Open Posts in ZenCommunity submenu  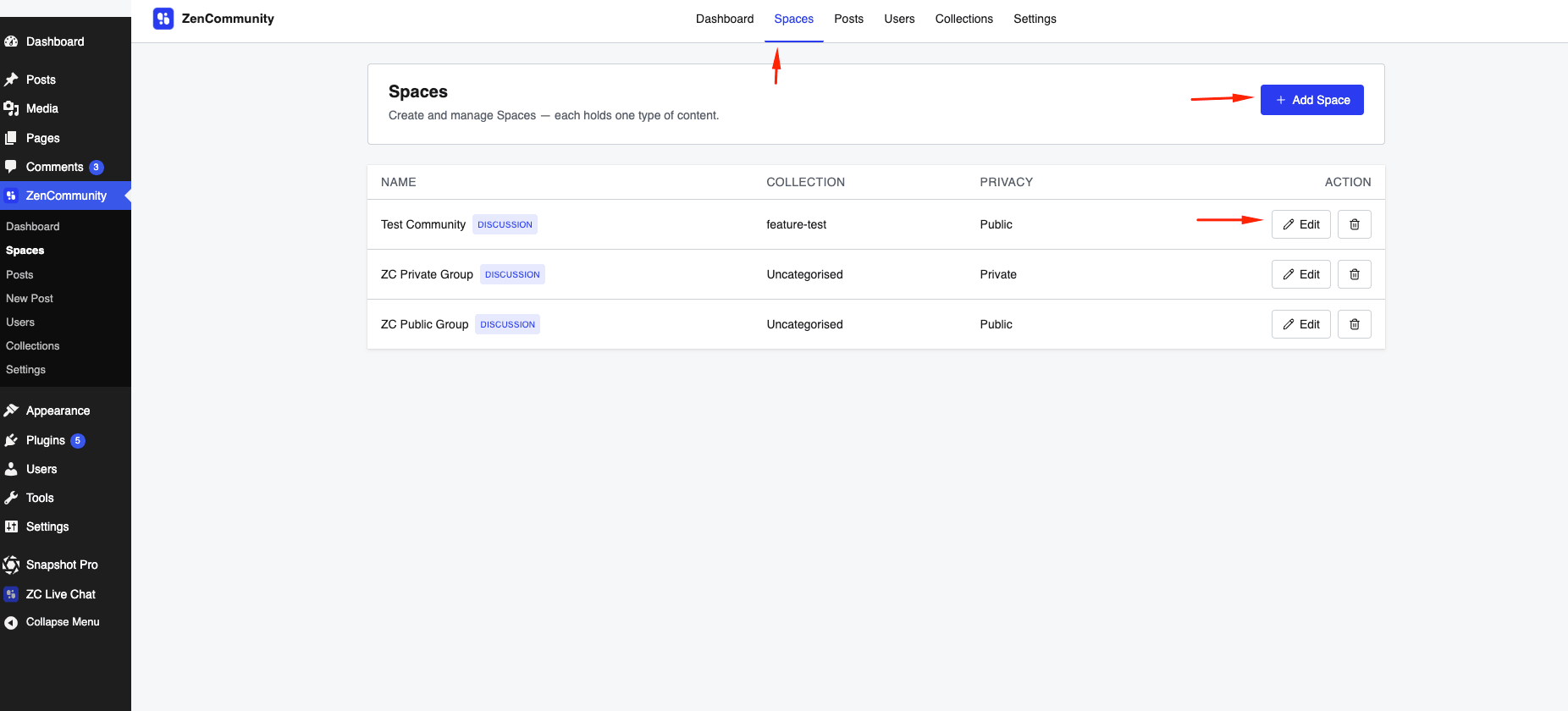pyautogui.click(x=19, y=275)
